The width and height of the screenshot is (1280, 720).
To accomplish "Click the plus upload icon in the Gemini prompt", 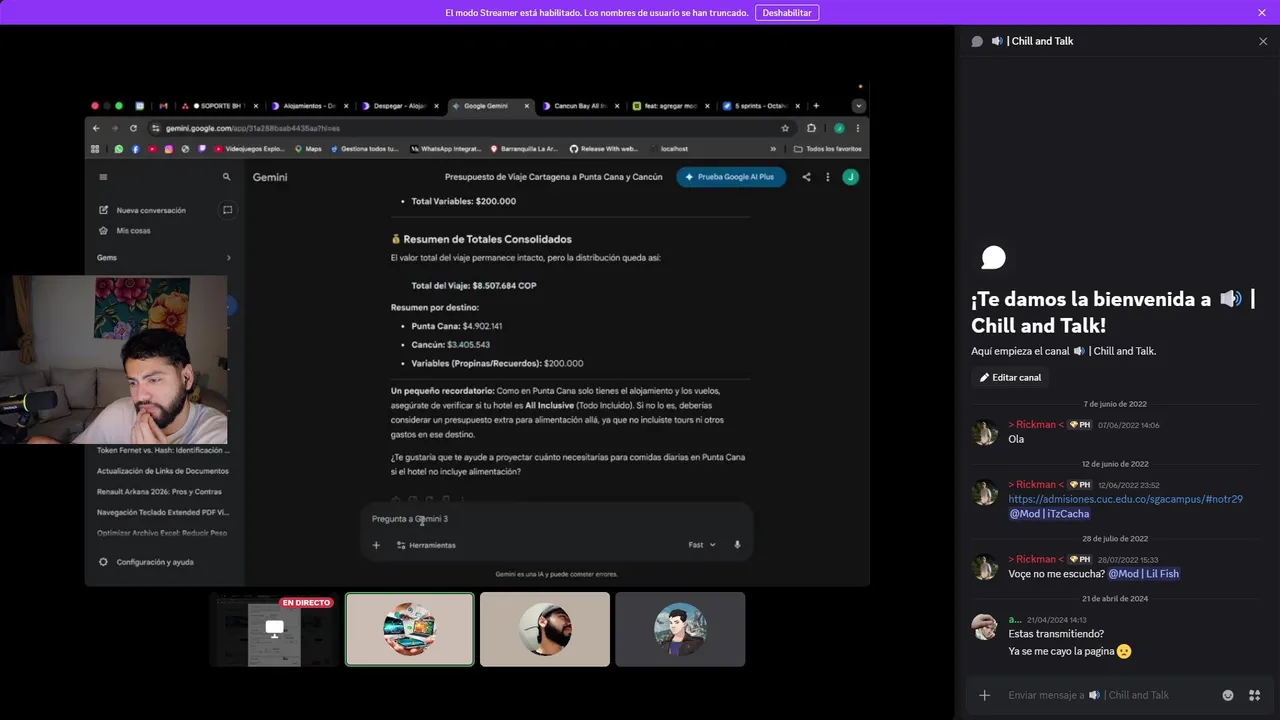I will [377, 545].
